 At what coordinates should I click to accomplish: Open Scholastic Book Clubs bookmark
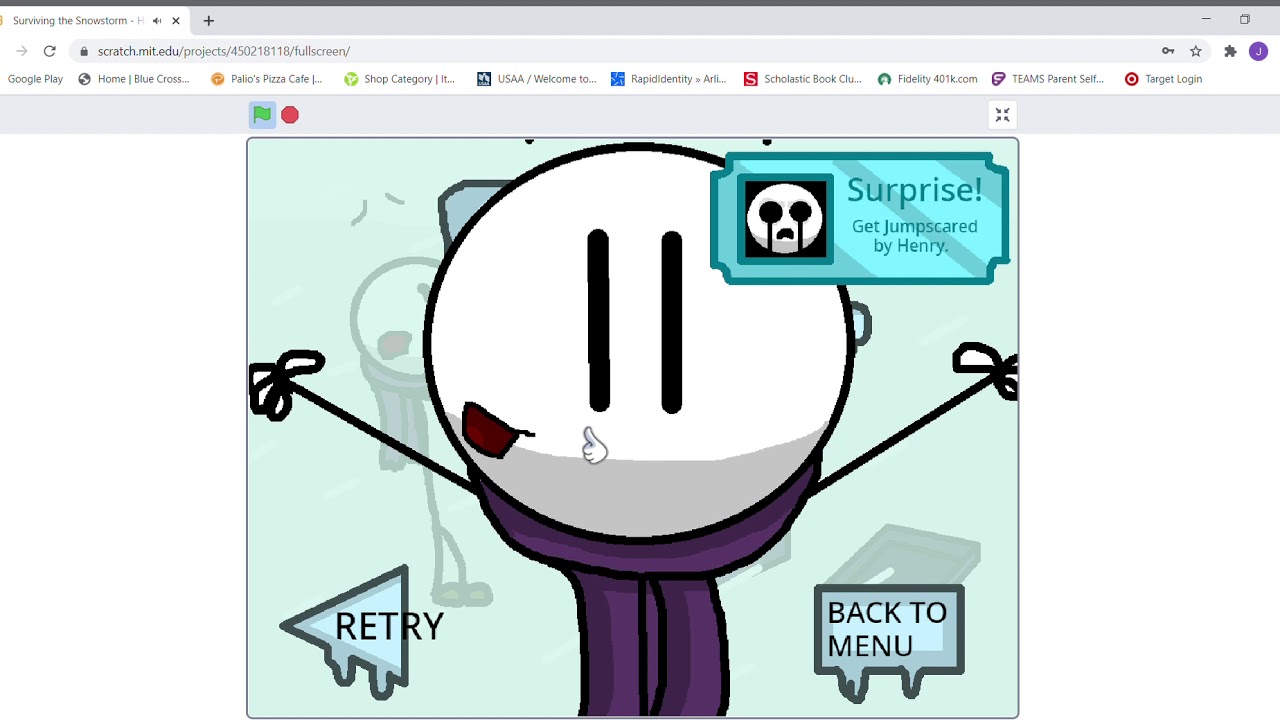802,79
